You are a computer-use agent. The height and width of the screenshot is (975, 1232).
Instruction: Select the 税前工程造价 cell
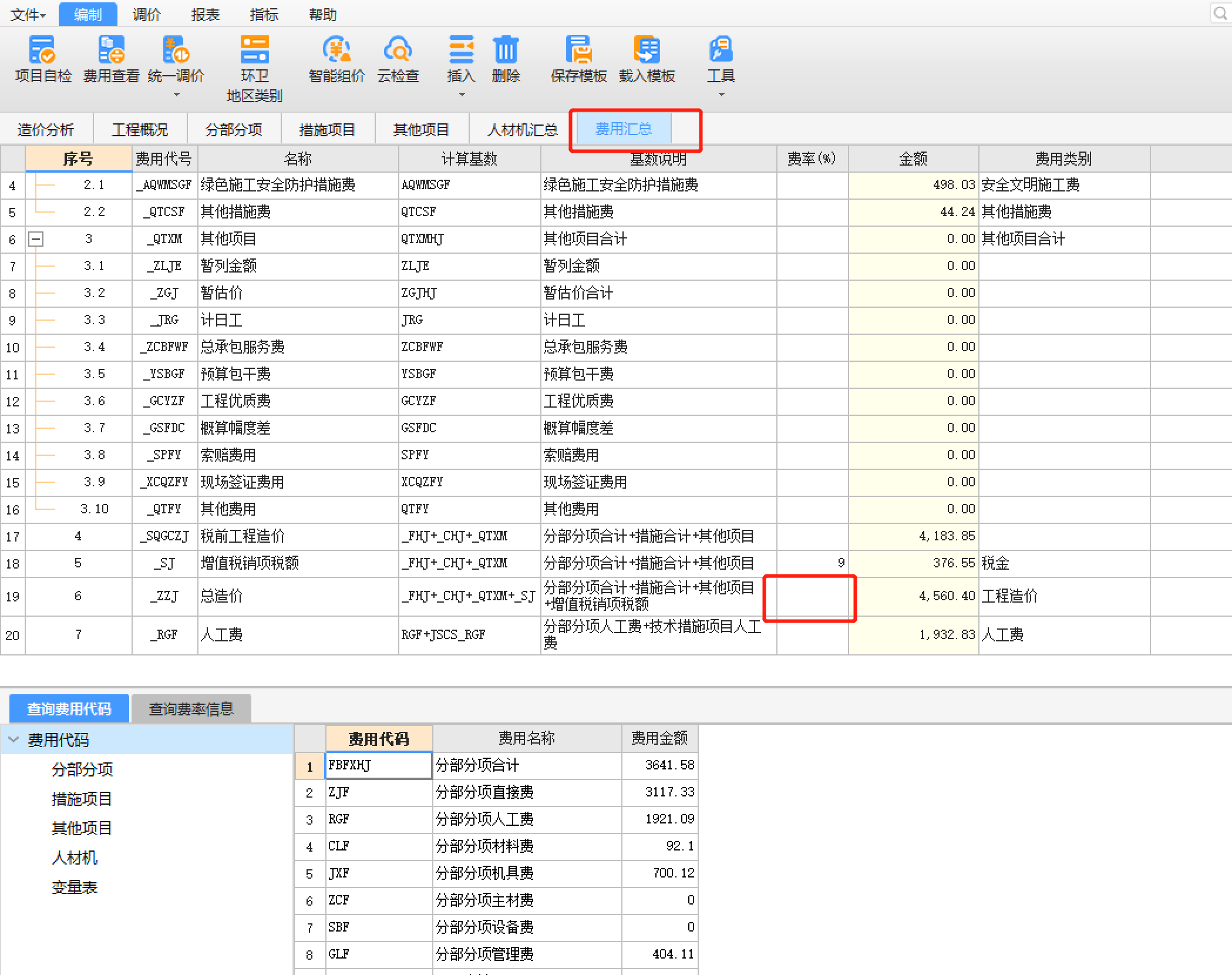pos(298,536)
